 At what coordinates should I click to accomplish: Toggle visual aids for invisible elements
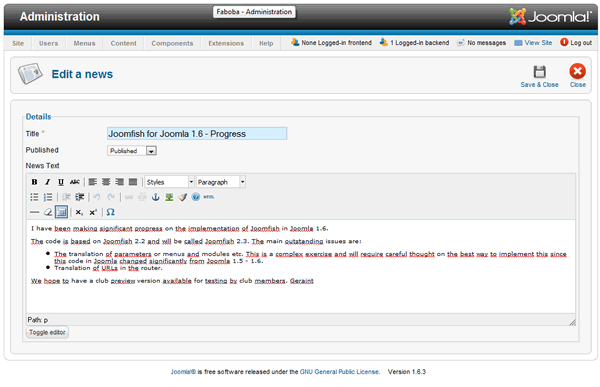pos(61,212)
